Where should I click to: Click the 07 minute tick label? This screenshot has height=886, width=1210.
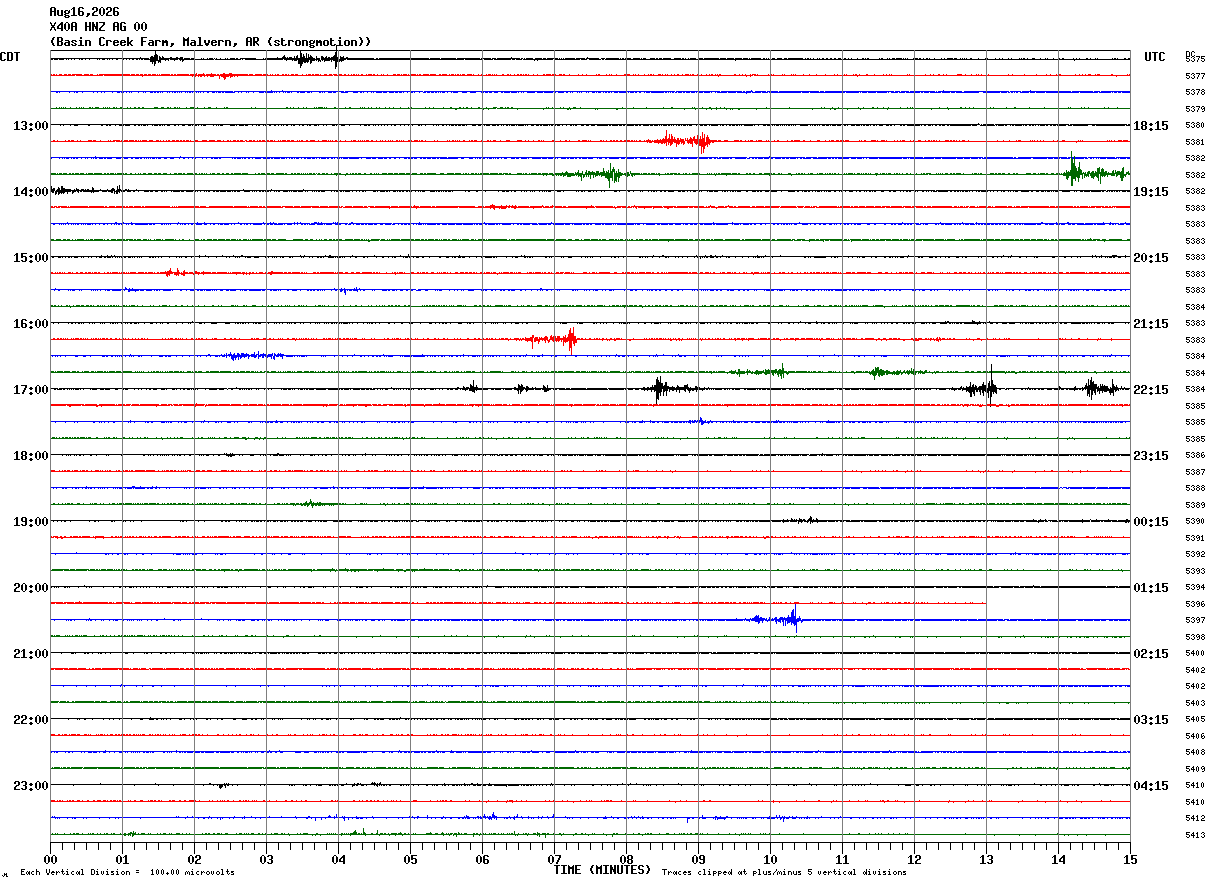pyautogui.click(x=554, y=859)
